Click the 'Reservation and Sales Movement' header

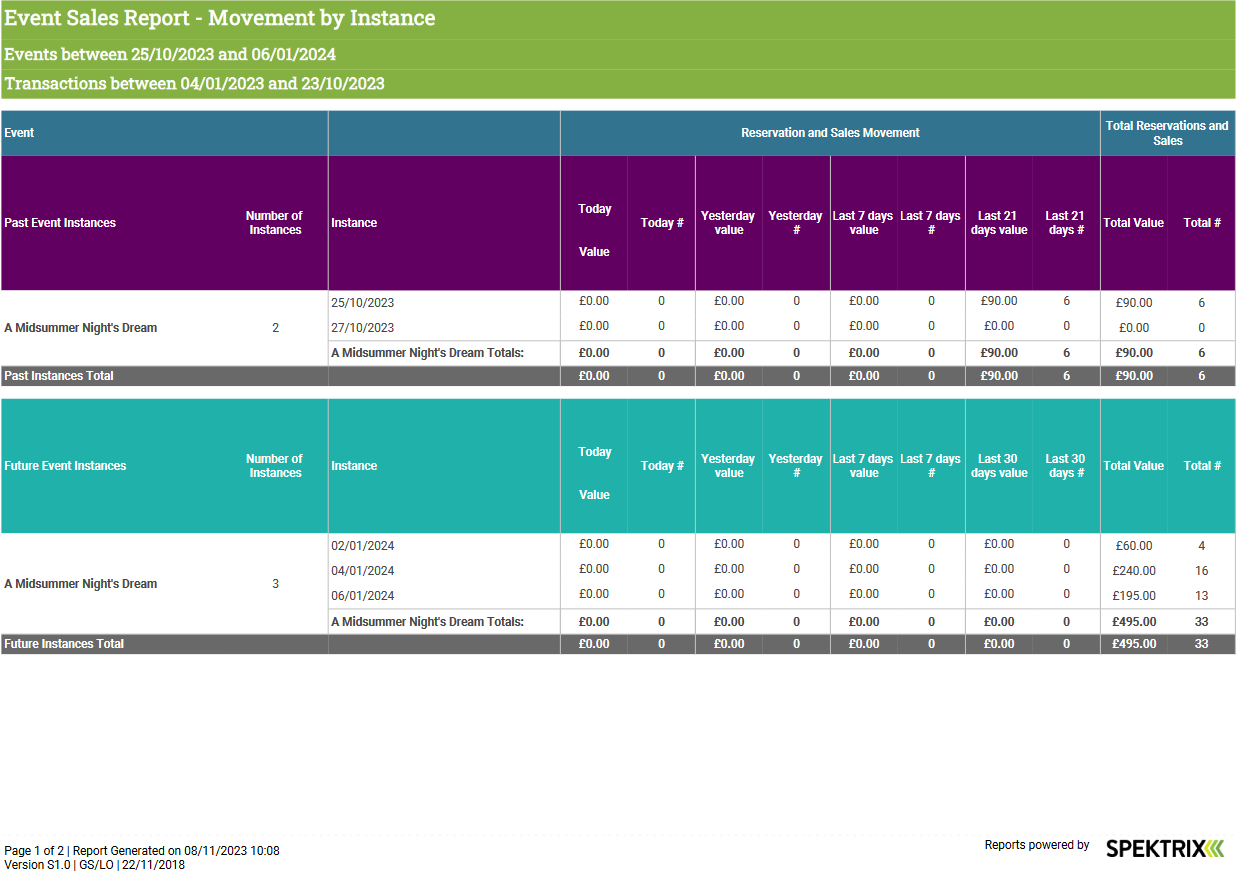(830, 133)
